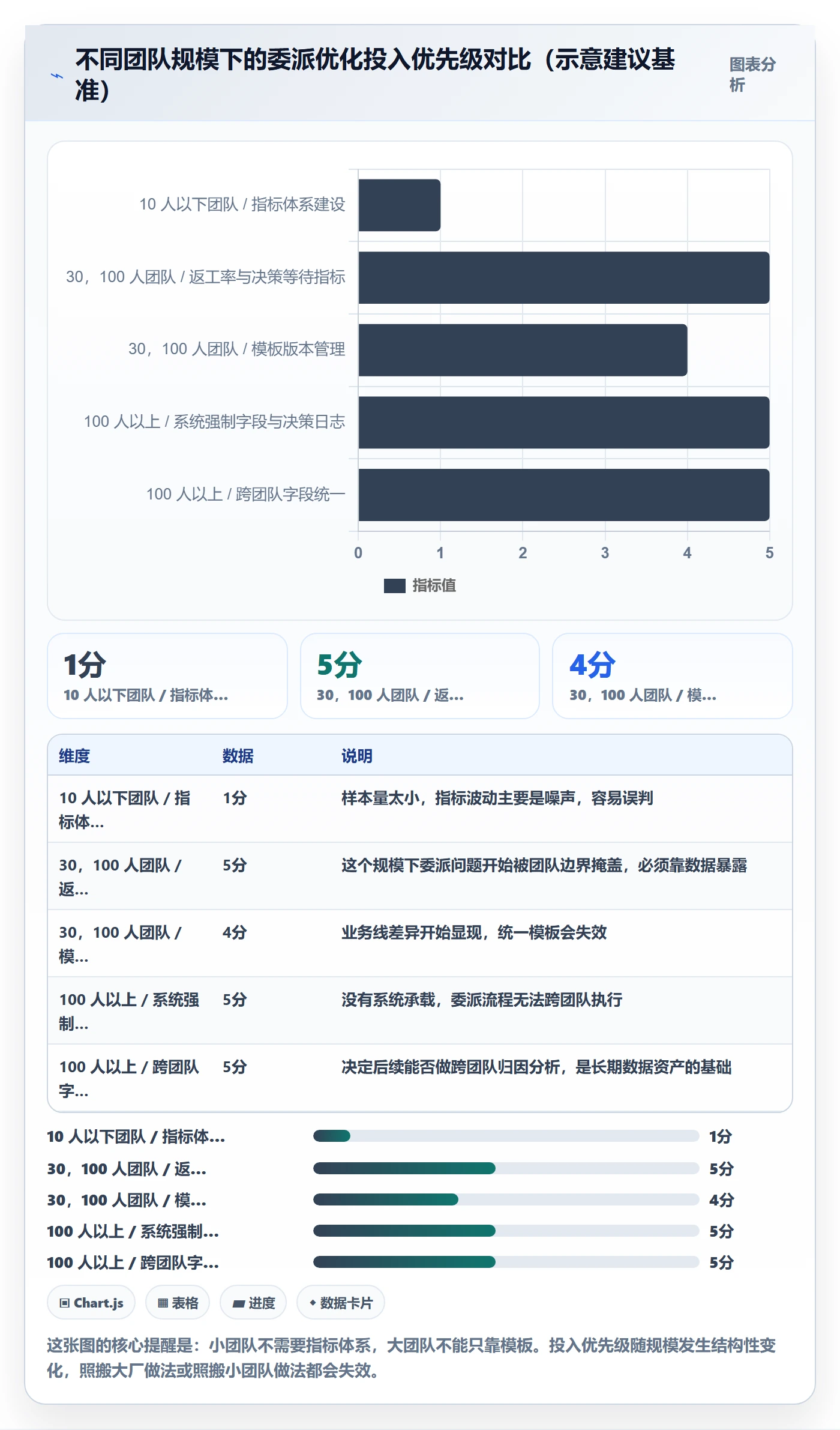Select the 表格 tag chip
Screen dimensions: 840x1430
178,1303
